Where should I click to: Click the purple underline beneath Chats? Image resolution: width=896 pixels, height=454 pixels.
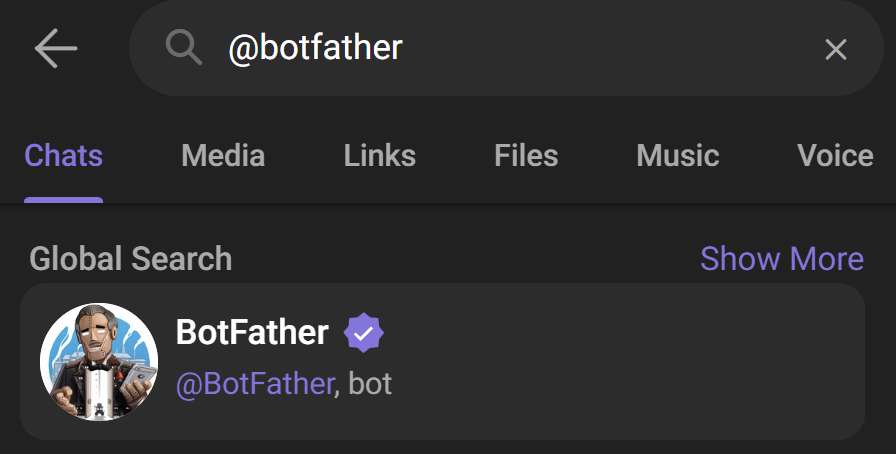tap(64, 199)
